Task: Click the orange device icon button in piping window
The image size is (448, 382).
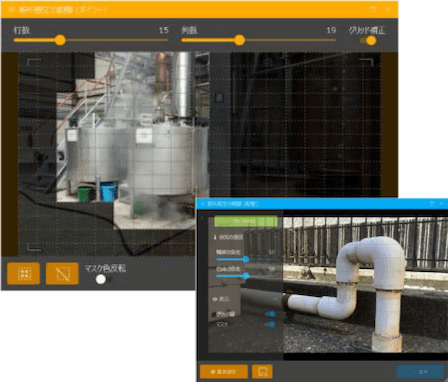Action: coord(262,371)
